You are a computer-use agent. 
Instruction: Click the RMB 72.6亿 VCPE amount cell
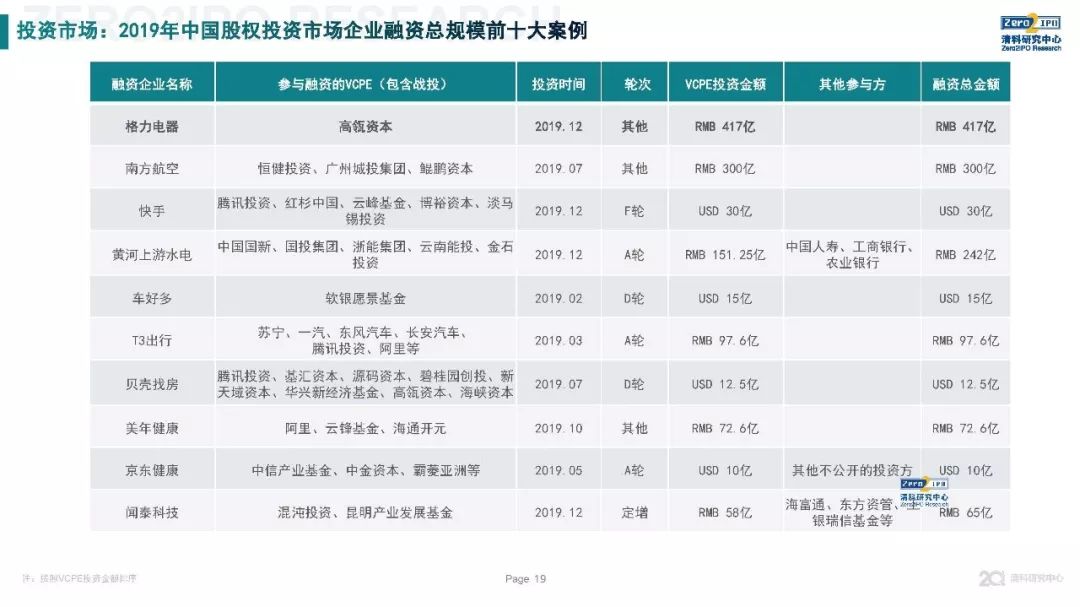click(x=725, y=428)
